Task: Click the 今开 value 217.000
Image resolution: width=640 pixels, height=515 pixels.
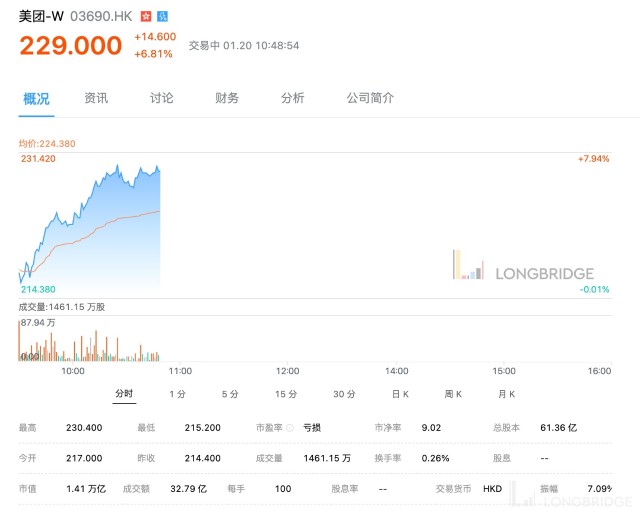Action: [84, 458]
